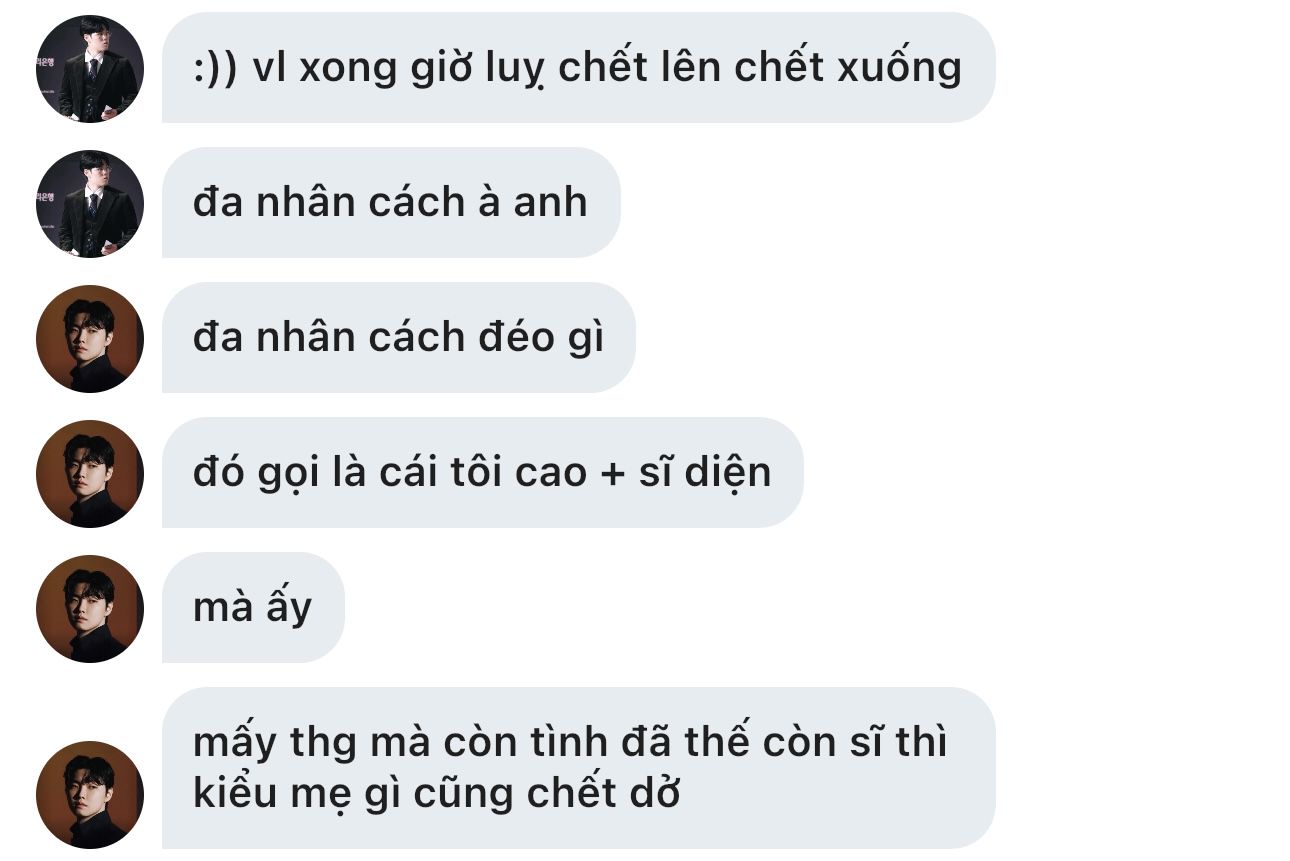
Task: Select the two-line "mấy thg mà còn tình" message bubble
Action: [x=579, y=768]
